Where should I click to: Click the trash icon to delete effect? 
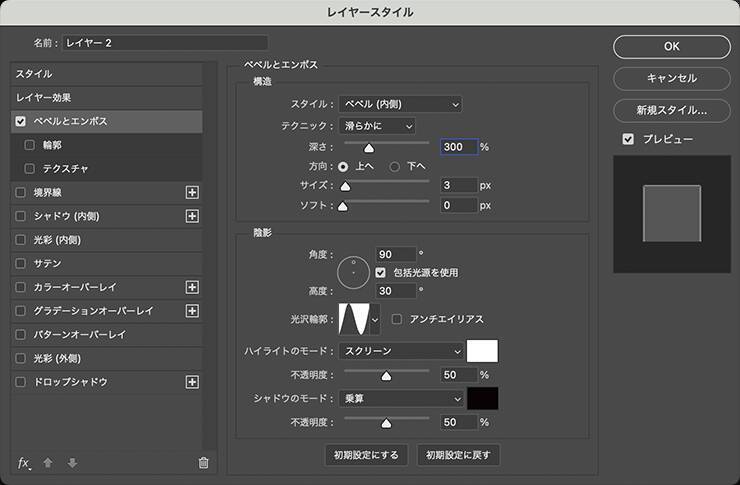[x=203, y=463]
